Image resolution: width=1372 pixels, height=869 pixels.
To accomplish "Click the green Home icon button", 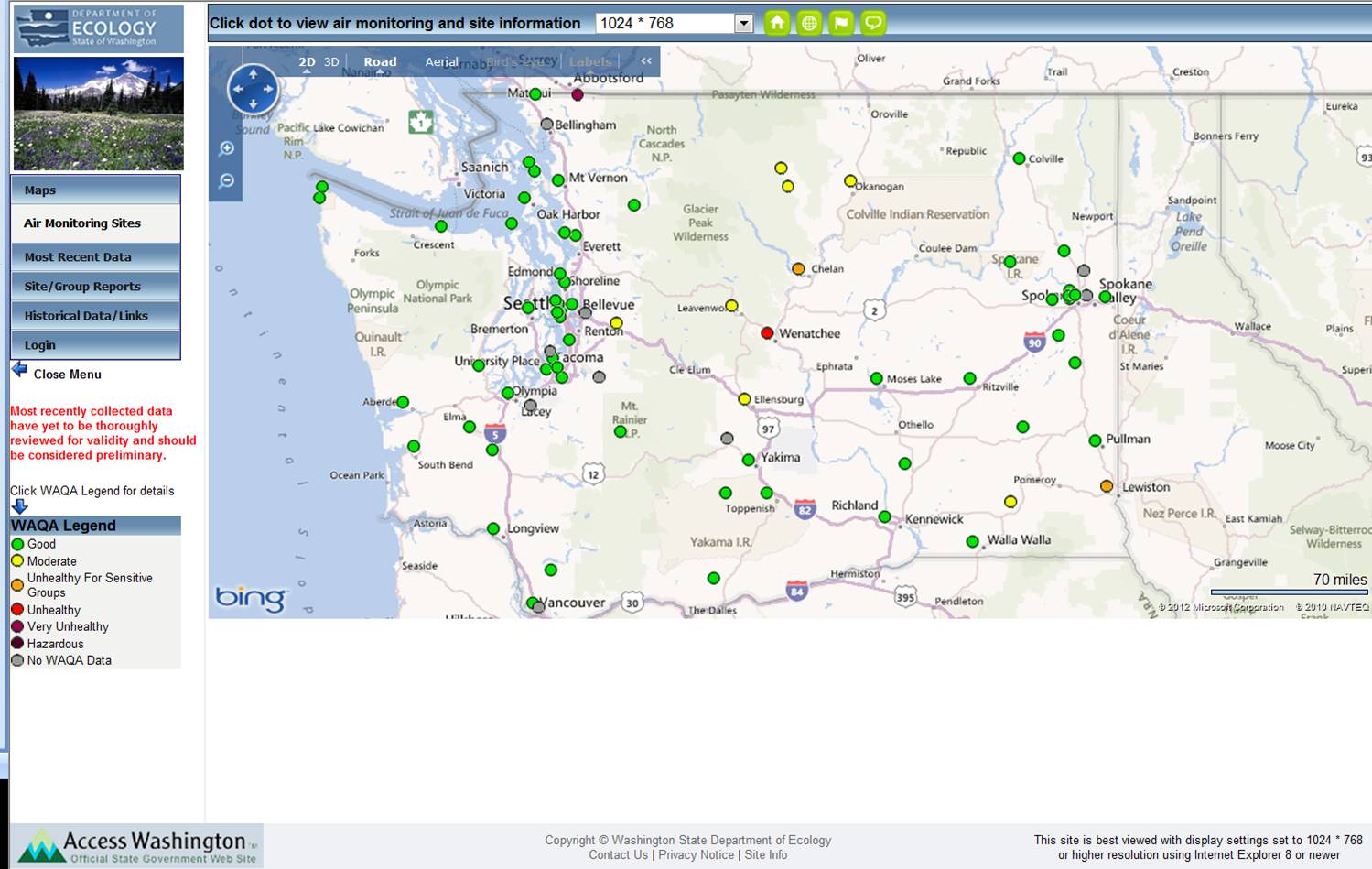I will pyautogui.click(x=777, y=23).
